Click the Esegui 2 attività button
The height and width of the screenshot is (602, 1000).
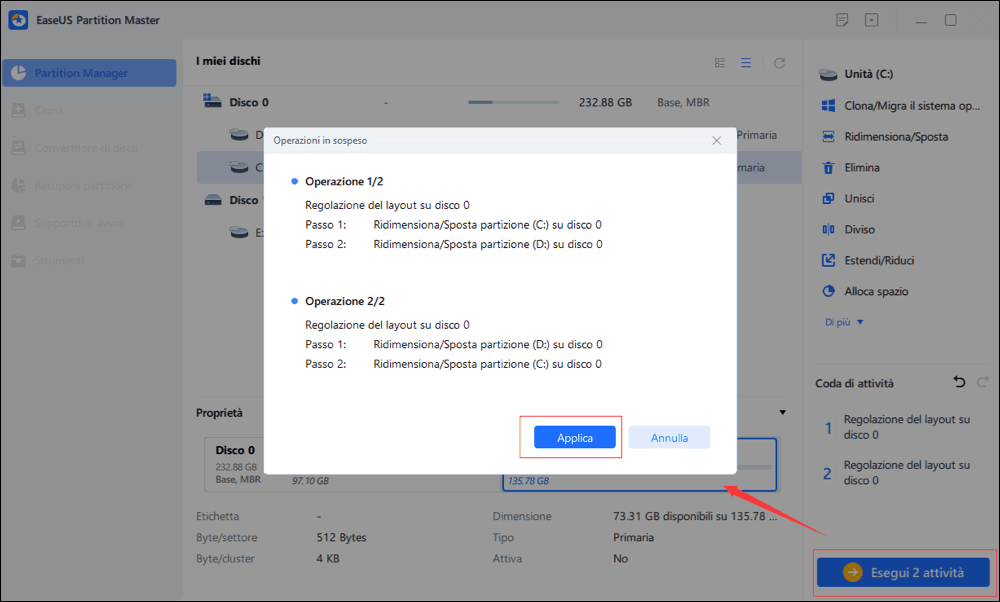coord(903,572)
